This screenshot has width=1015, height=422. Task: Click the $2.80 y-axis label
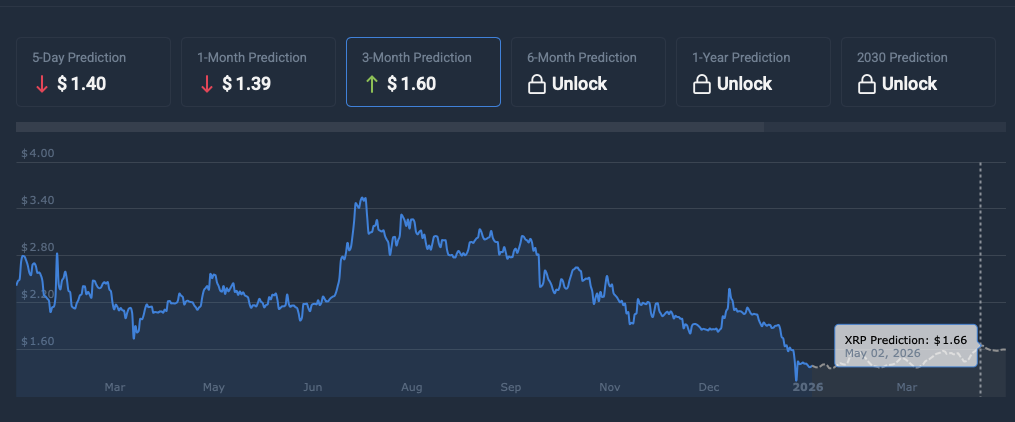pyautogui.click(x=38, y=247)
